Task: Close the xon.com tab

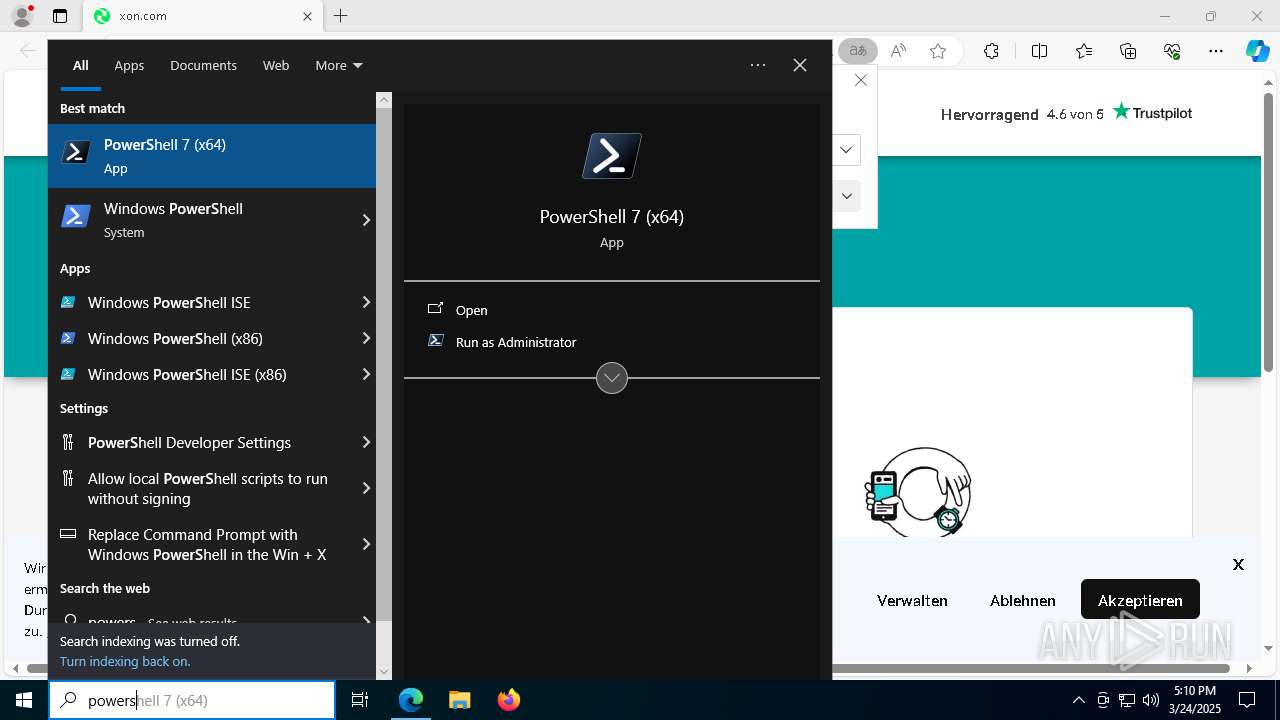Action: click(307, 16)
